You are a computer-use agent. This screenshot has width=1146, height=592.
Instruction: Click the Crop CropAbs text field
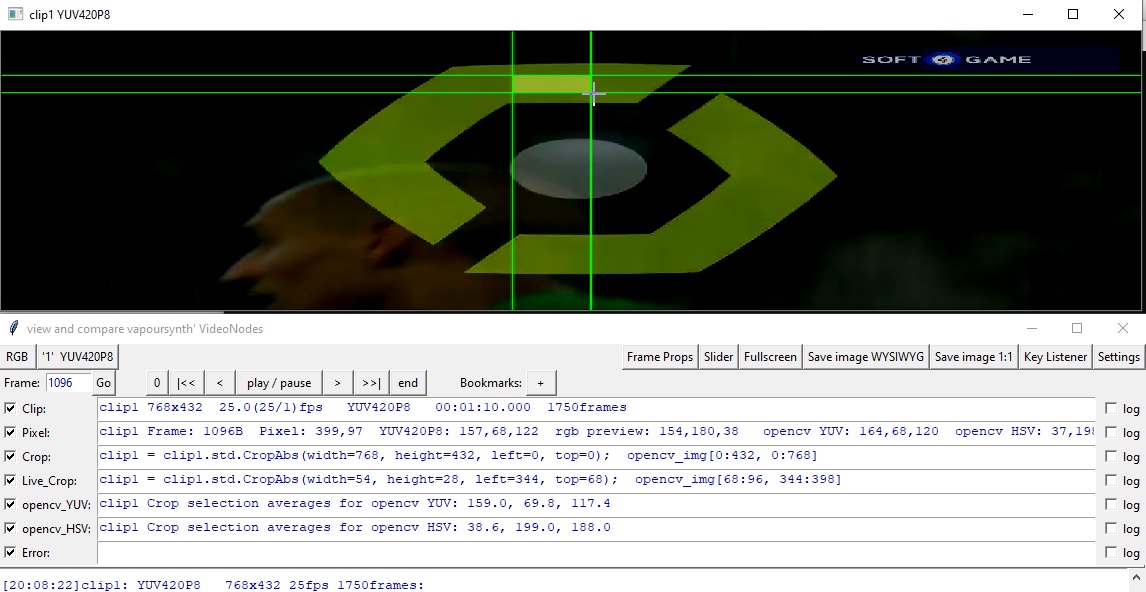pos(596,456)
